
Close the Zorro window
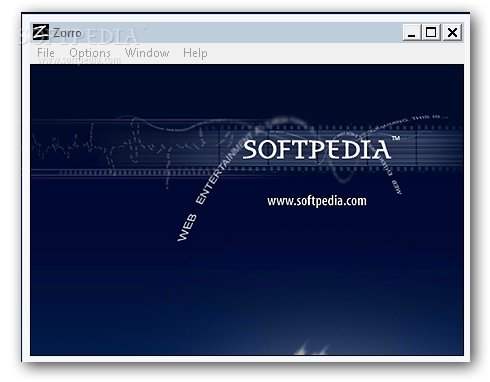click(452, 33)
